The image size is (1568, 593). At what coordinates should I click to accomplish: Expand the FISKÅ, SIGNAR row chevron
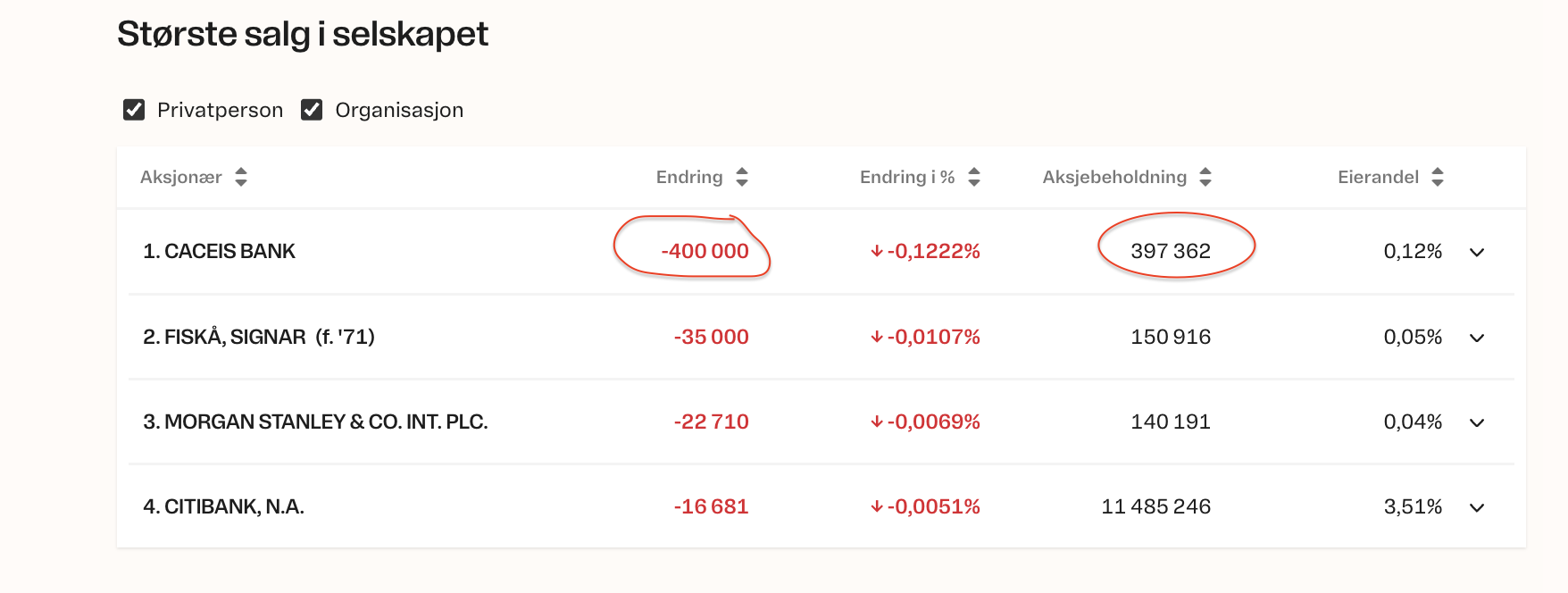1477,338
